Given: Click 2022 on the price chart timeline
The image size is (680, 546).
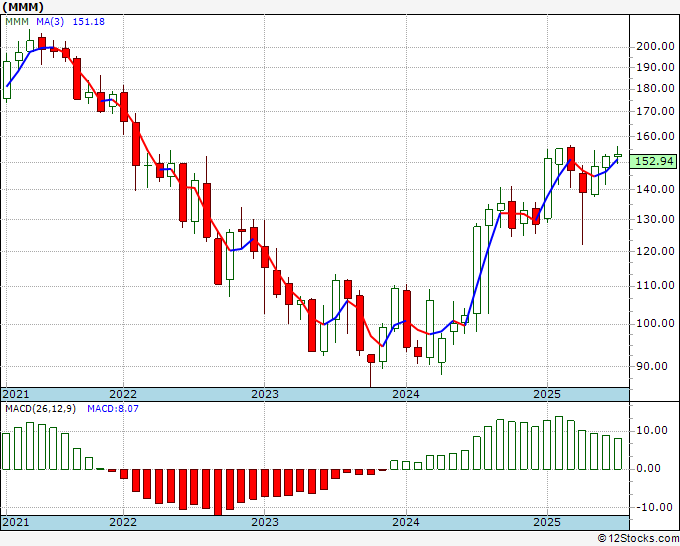Looking at the screenshot, I should [123, 394].
